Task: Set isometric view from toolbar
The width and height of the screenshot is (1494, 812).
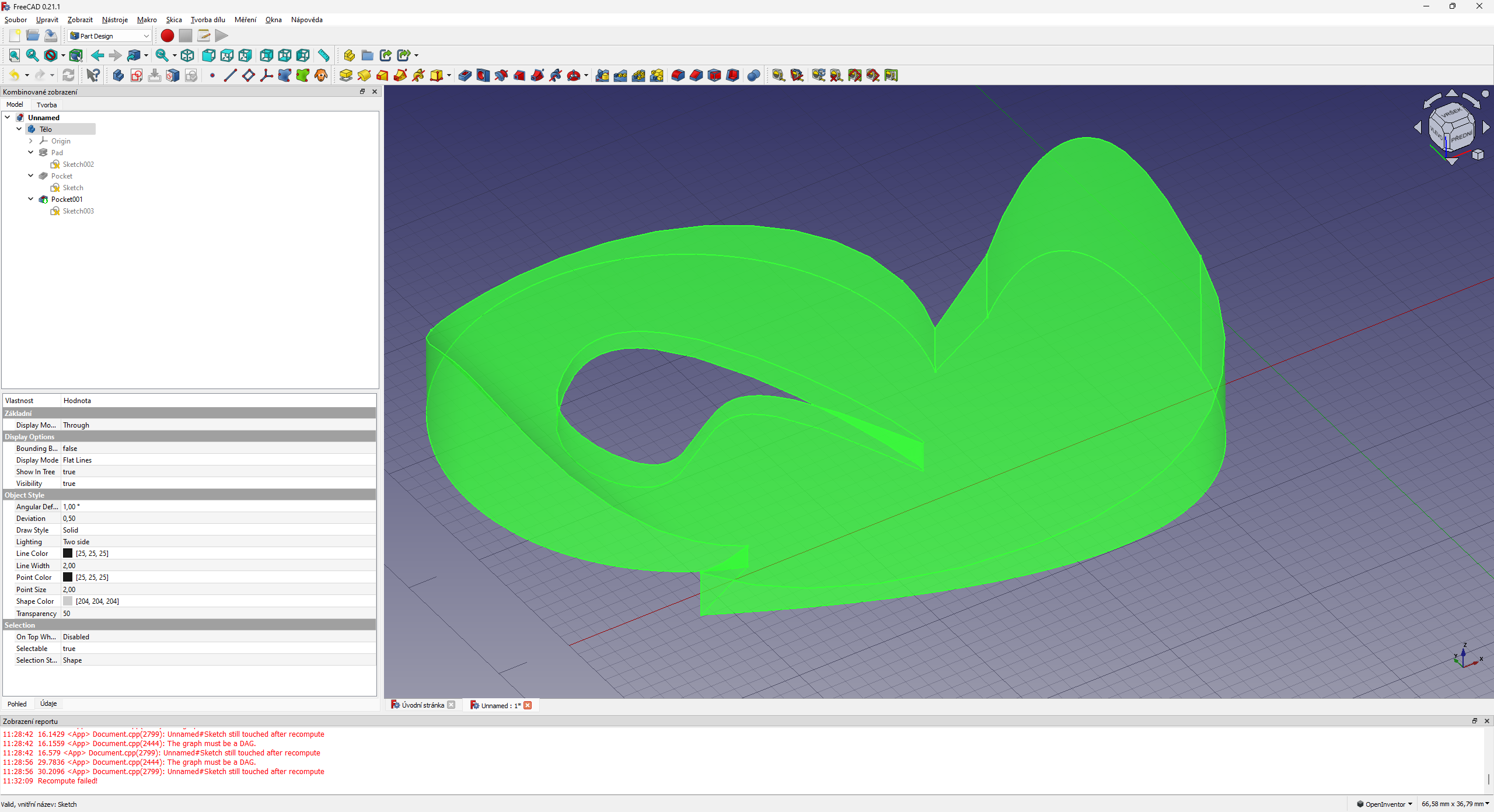Action: [187, 55]
